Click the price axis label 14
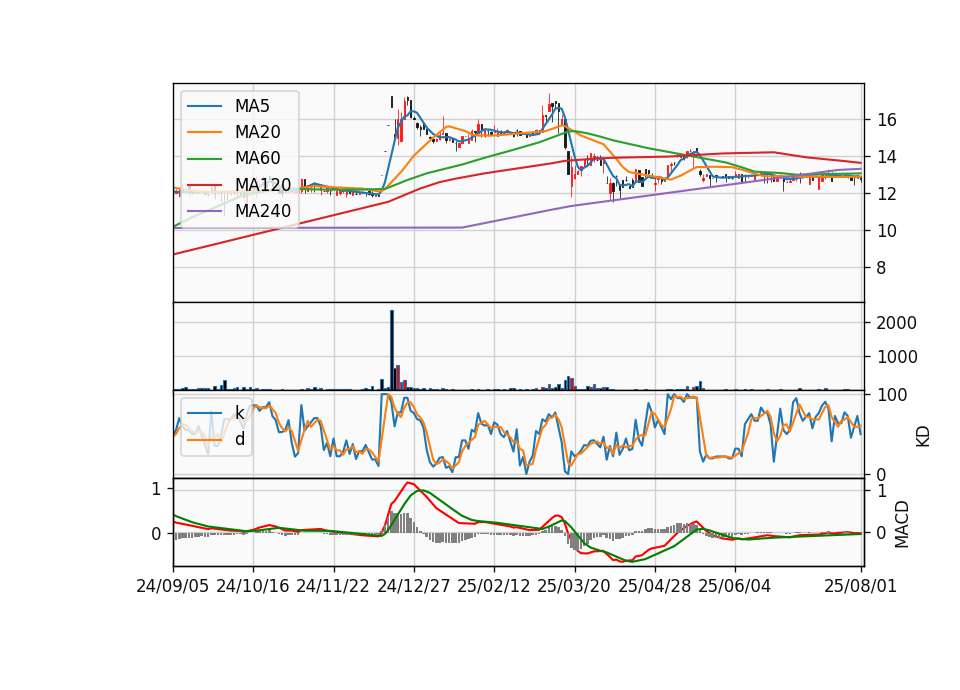Viewport: 960px width, 690px height. (x=887, y=157)
